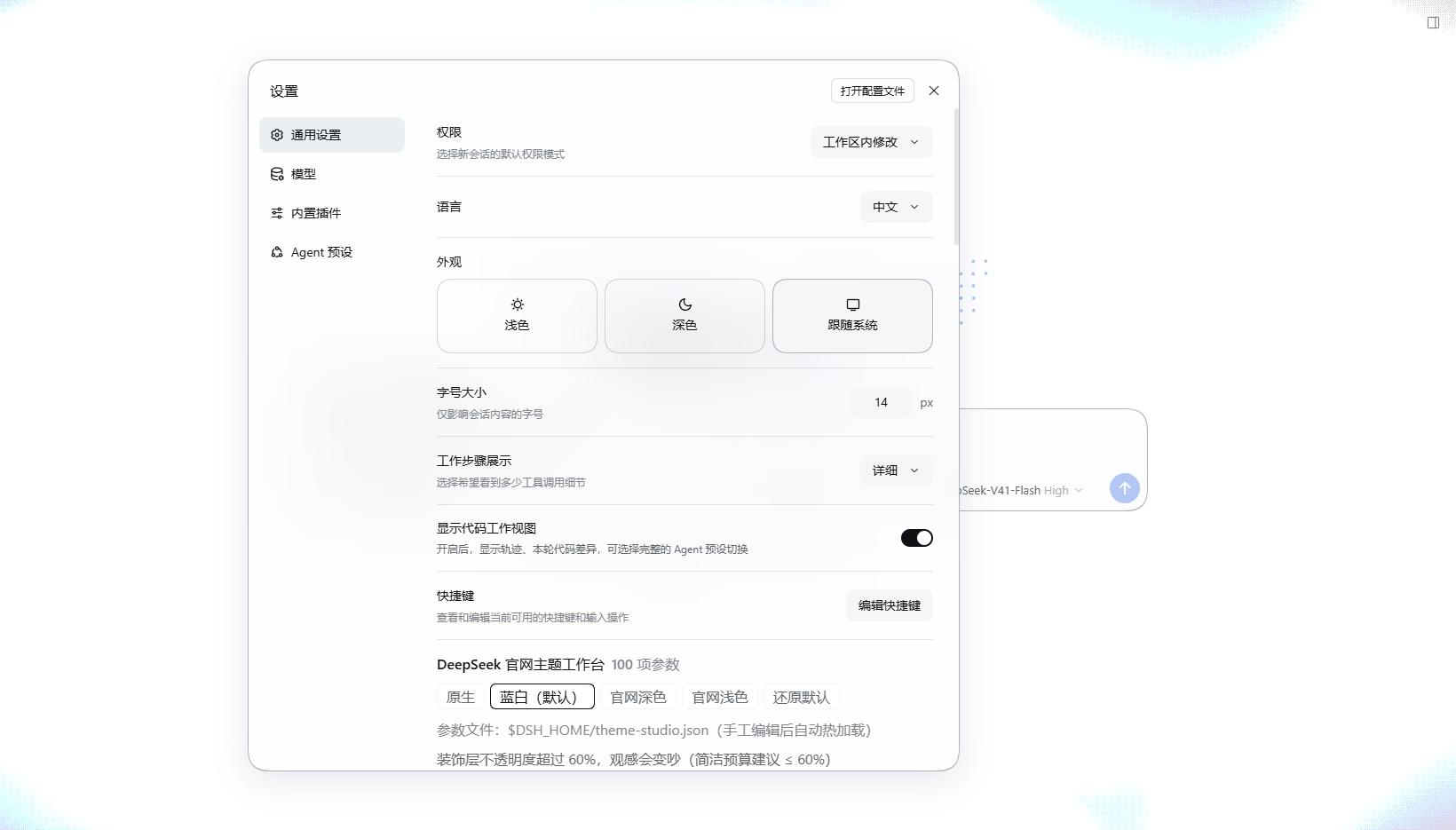Screen dimensions: 1456x830
Task: Click the 字号大小 input showing 14
Action: click(881, 402)
